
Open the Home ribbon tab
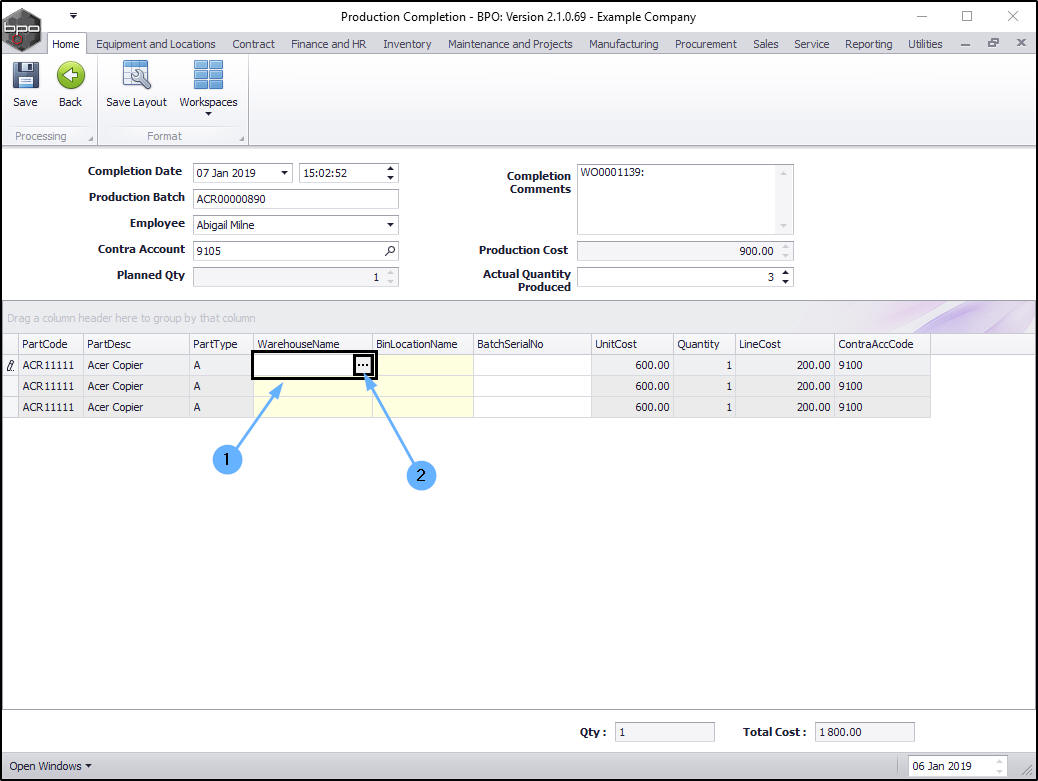tap(66, 44)
